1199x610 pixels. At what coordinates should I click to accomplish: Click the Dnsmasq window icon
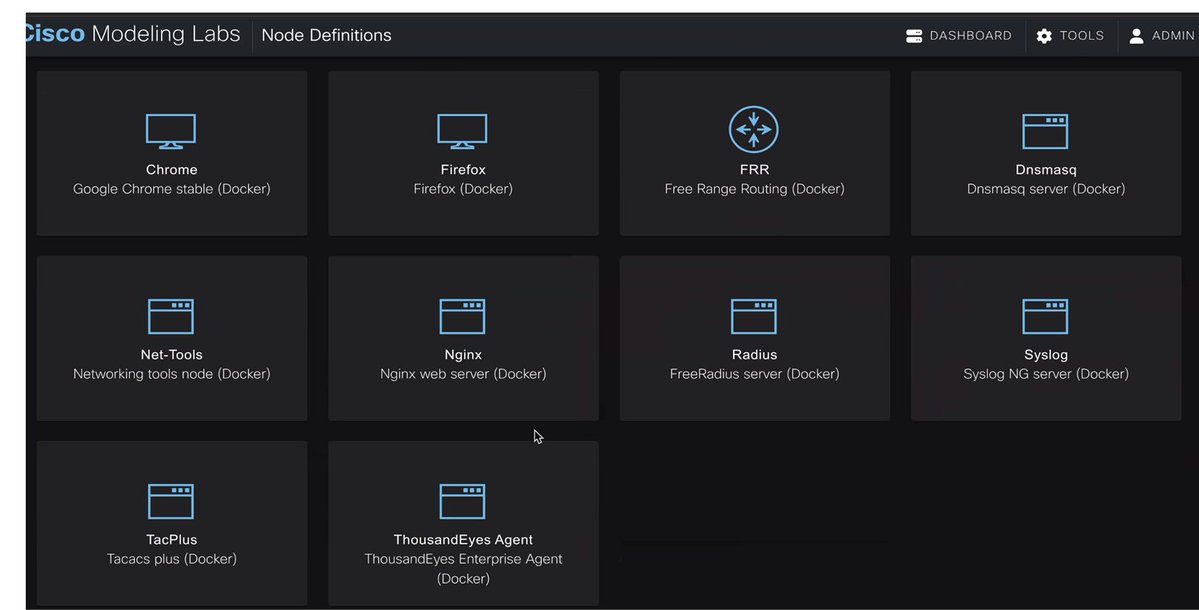[1045, 131]
